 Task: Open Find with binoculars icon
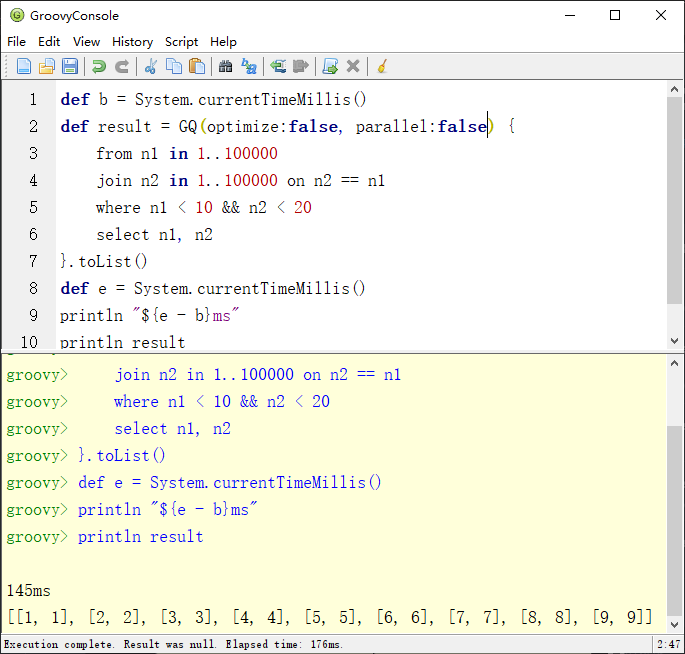click(x=225, y=66)
